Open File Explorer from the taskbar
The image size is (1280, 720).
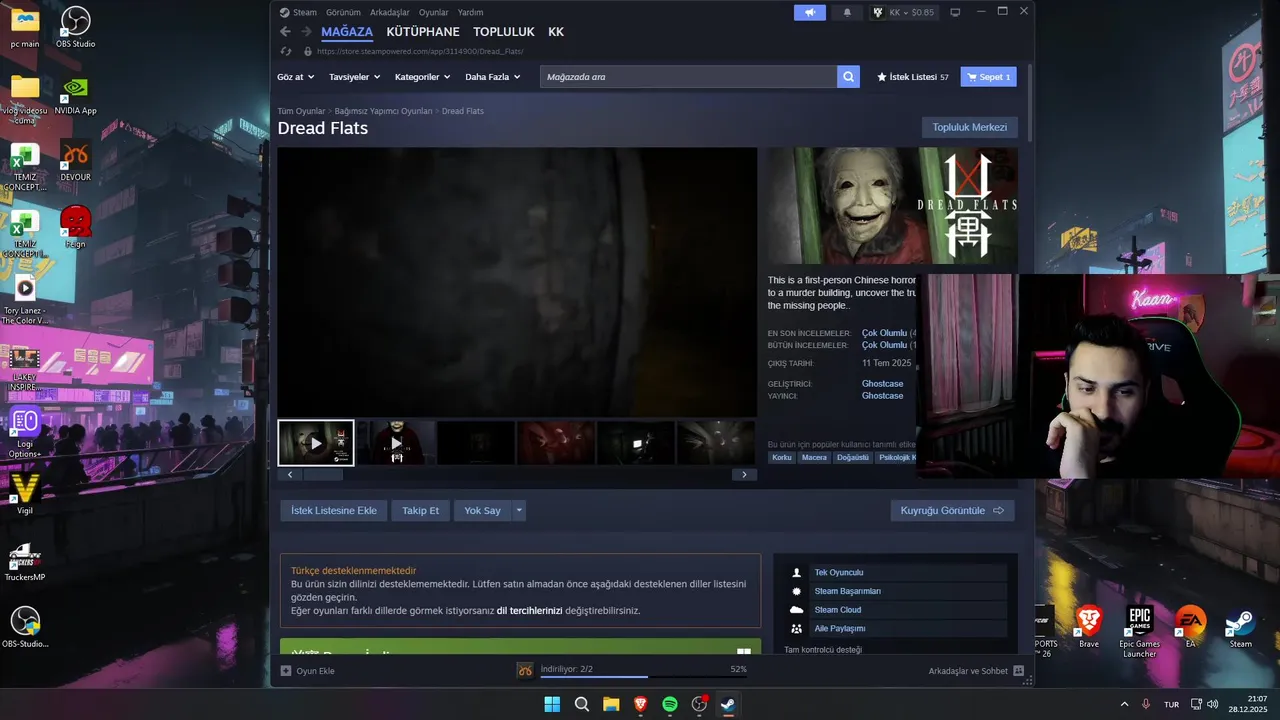tap(611, 704)
